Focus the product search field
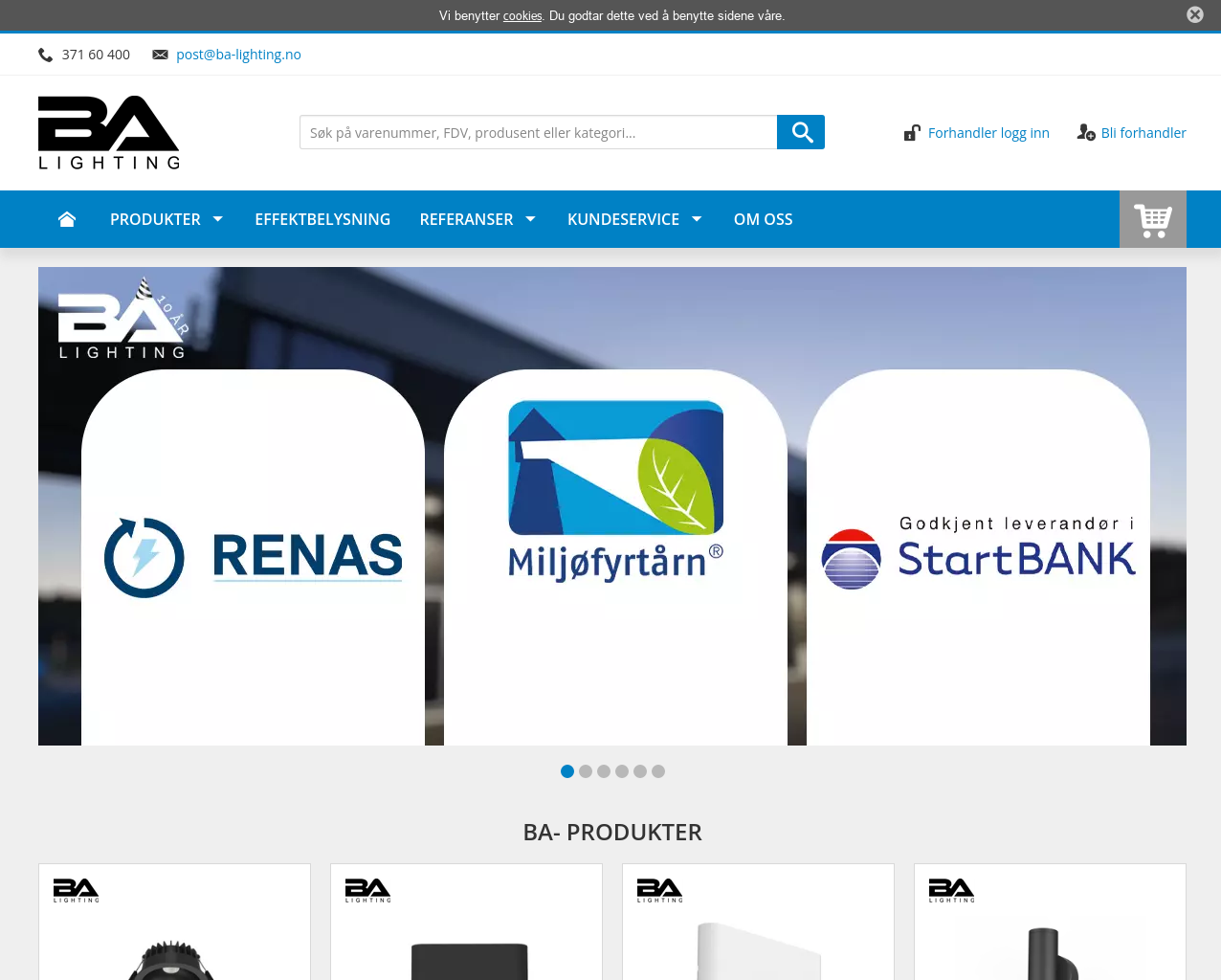This screenshot has width=1221, height=980. click(539, 132)
